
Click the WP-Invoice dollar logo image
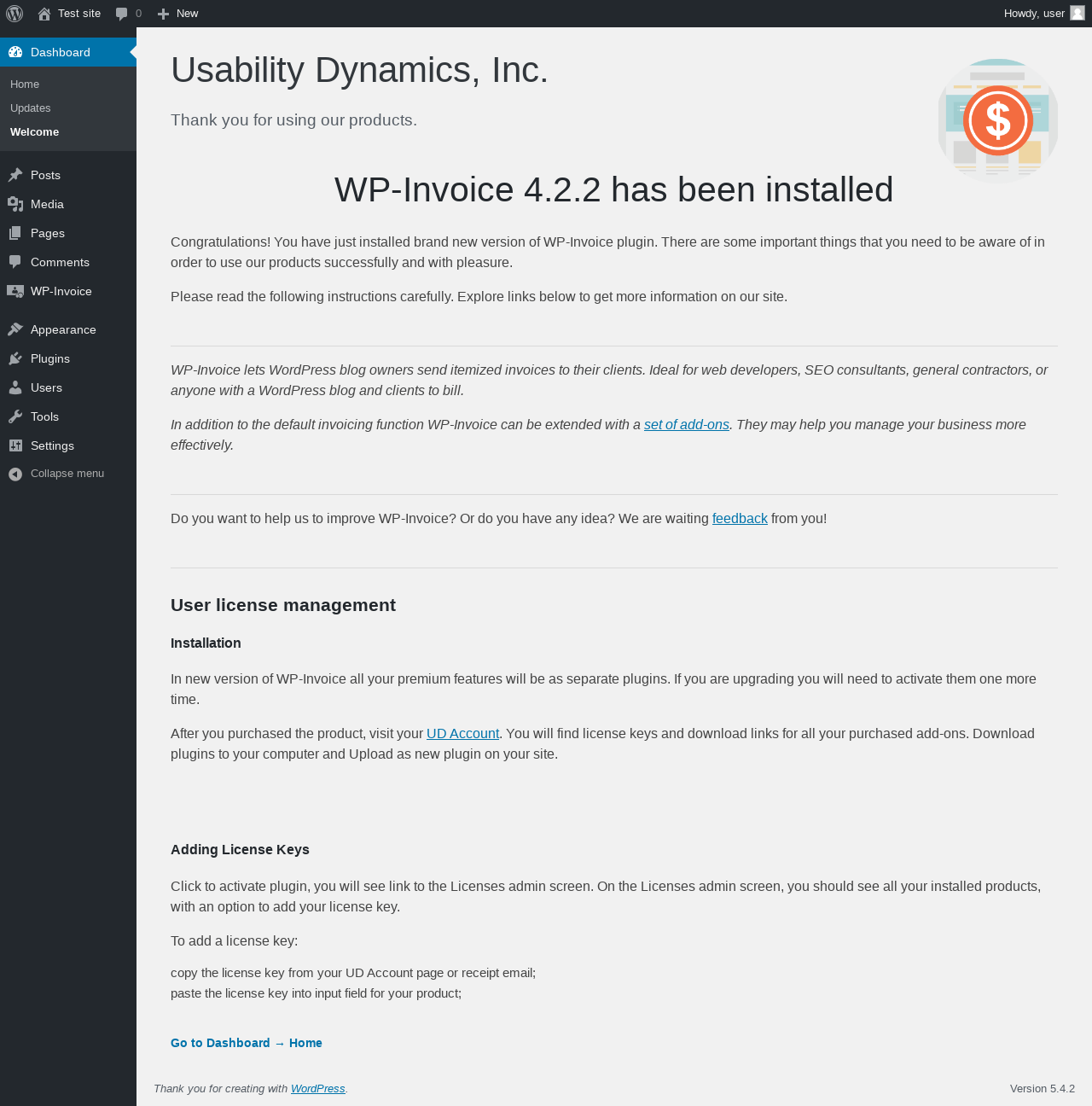pyautogui.click(x=997, y=120)
